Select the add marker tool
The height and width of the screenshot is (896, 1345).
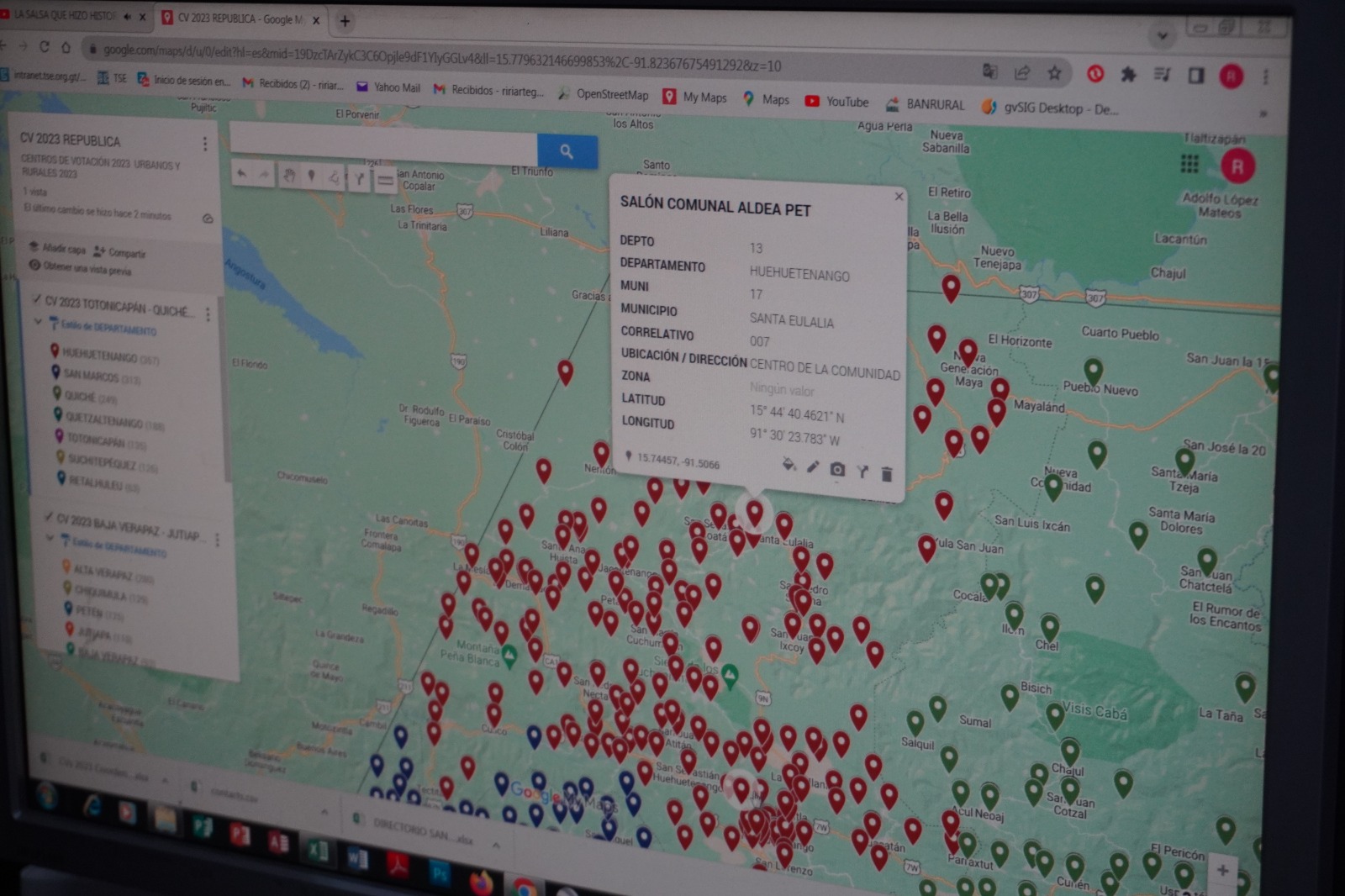312,177
